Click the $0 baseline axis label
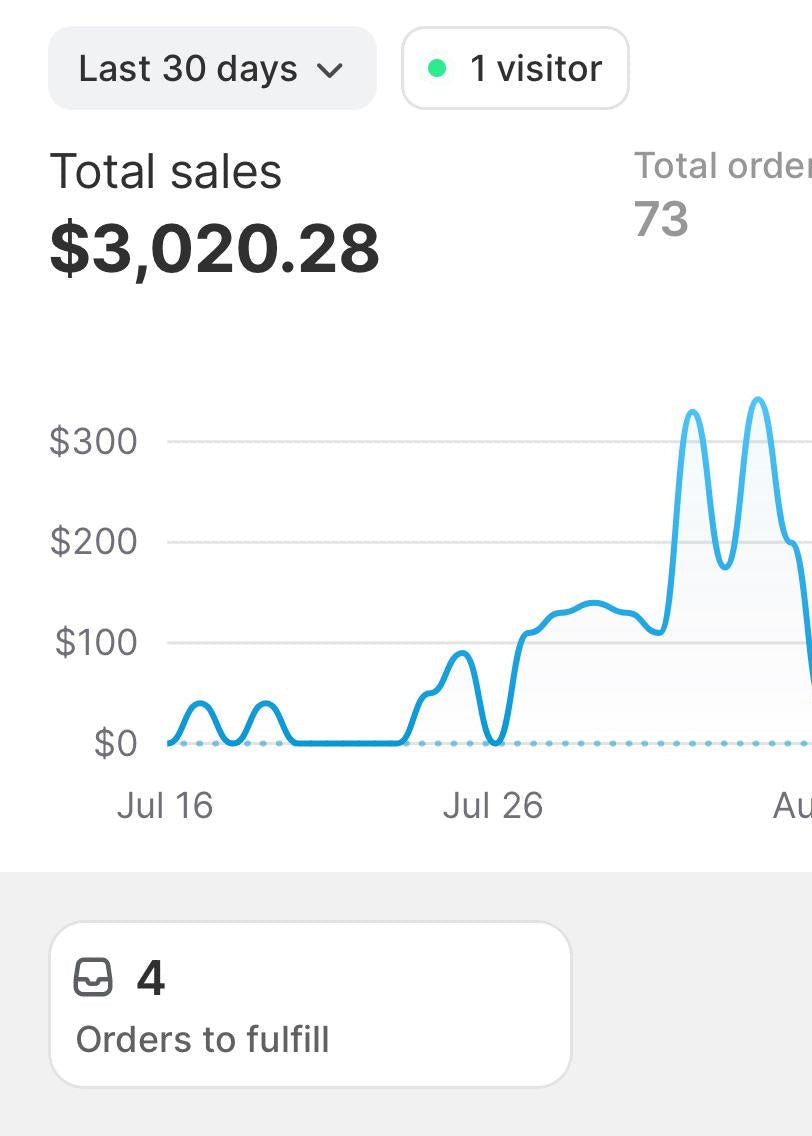The width and height of the screenshot is (812, 1136). 116,743
